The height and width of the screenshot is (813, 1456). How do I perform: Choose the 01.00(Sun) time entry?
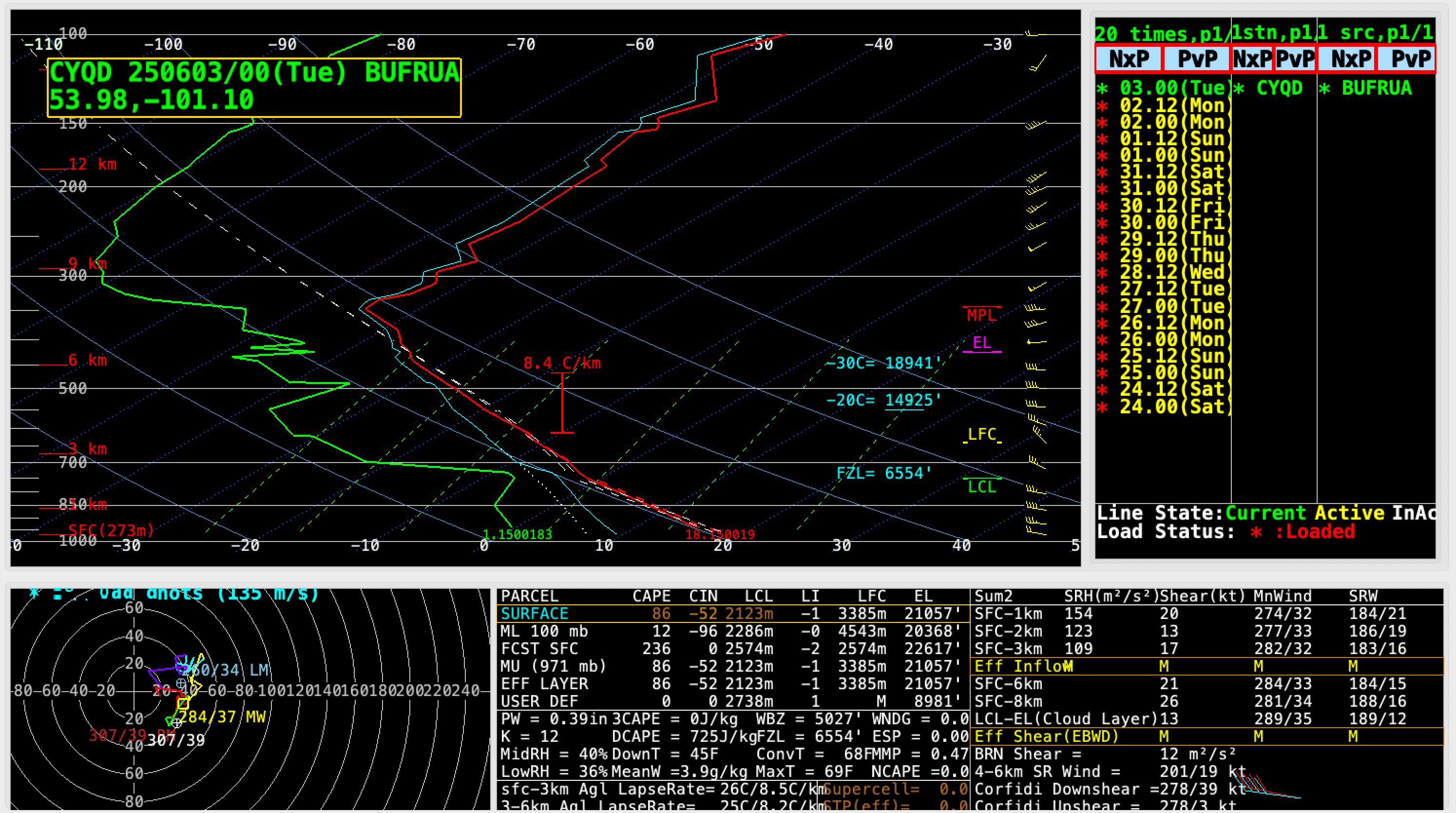click(x=1163, y=155)
